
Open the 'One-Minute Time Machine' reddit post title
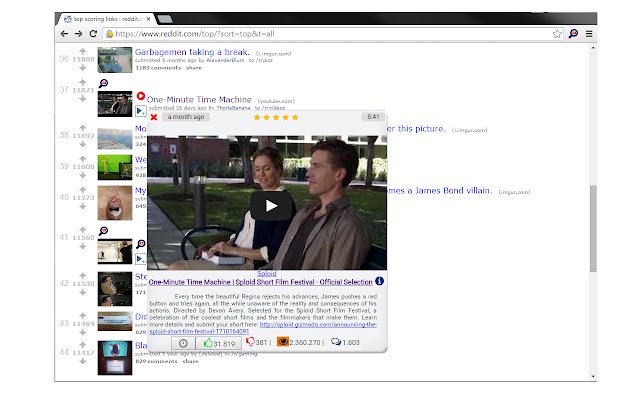point(199,100)
